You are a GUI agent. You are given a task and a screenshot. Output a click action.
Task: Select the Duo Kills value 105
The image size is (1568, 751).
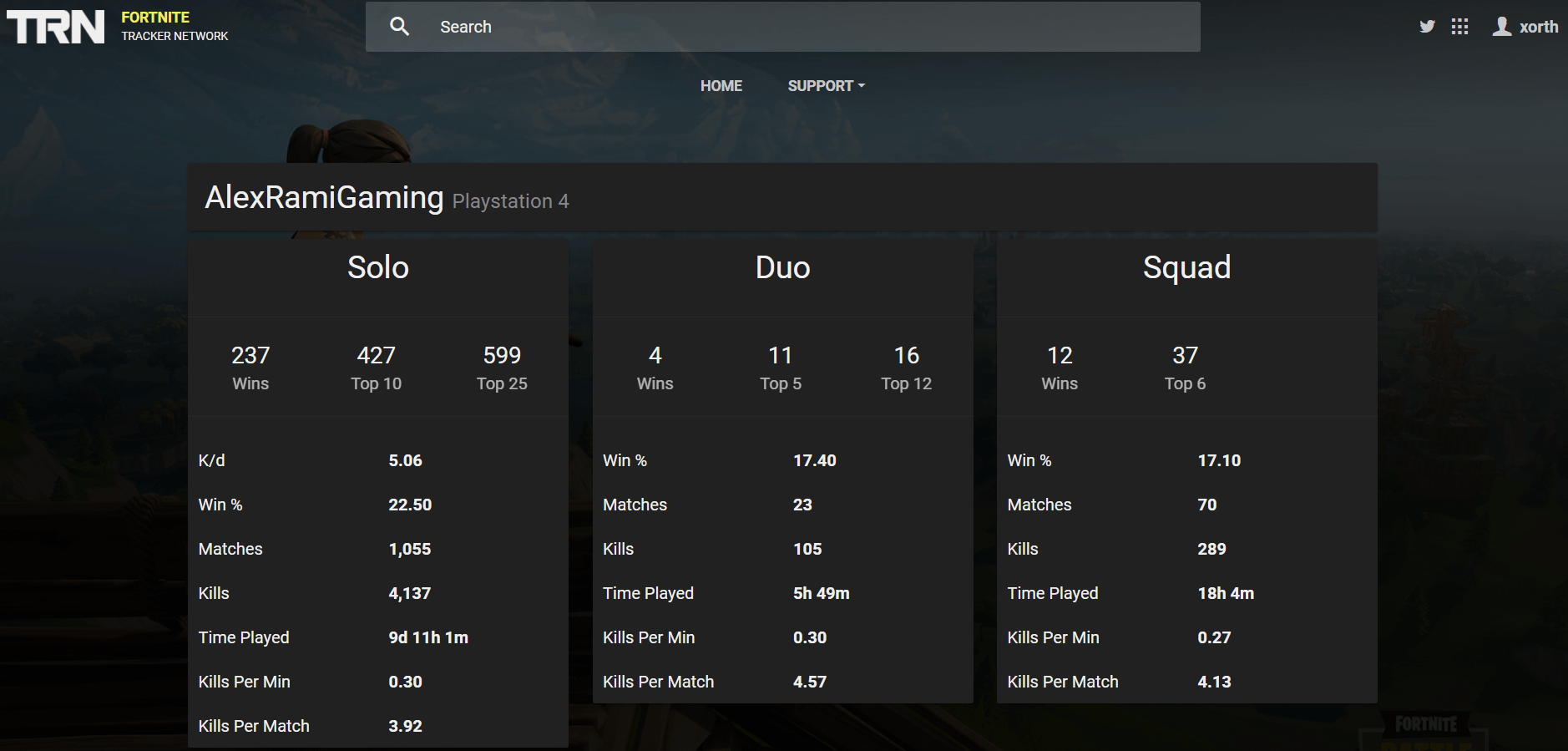pos(807,549)
